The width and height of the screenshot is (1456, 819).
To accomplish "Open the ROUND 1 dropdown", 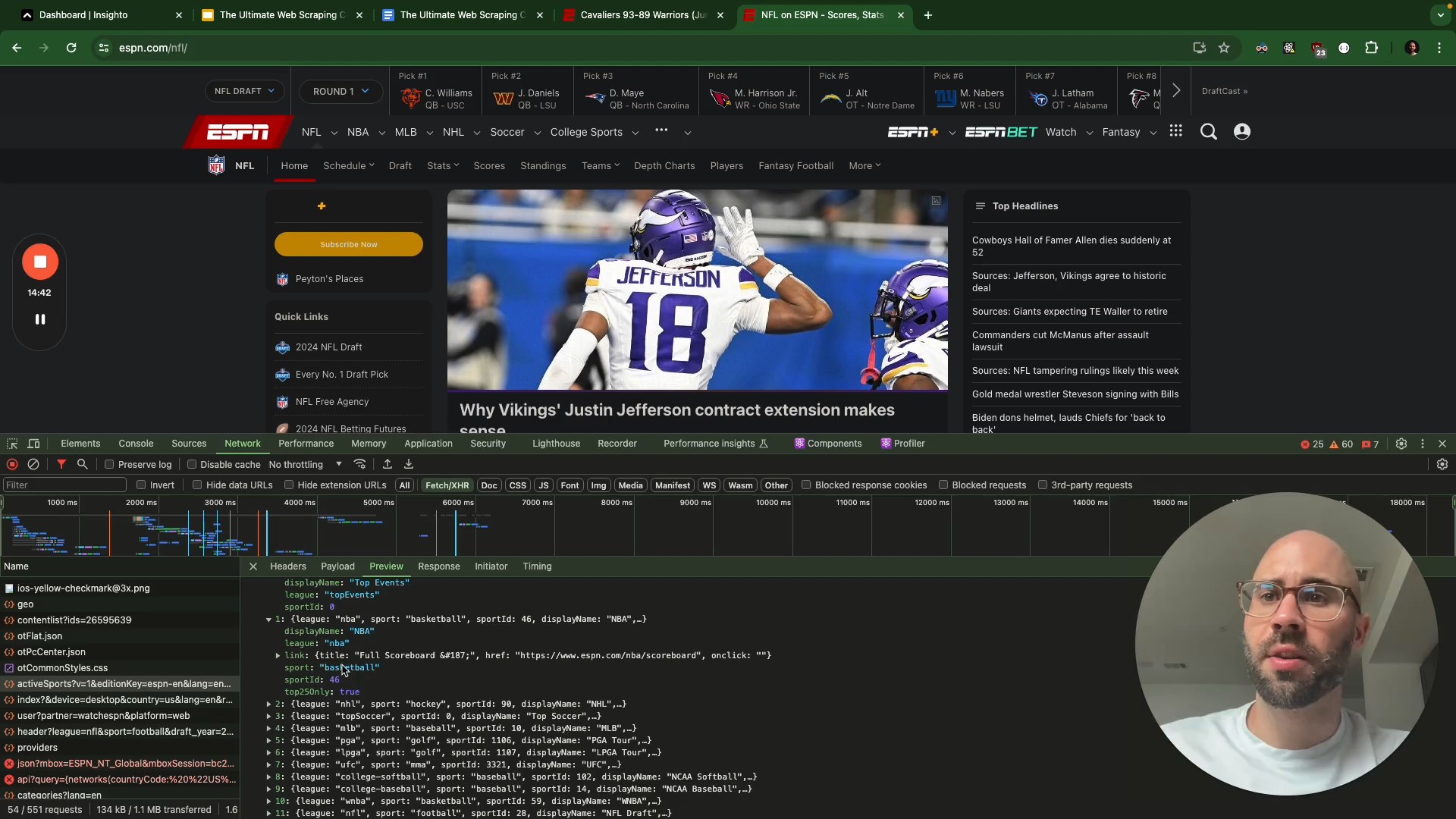I will coord(340,91).
